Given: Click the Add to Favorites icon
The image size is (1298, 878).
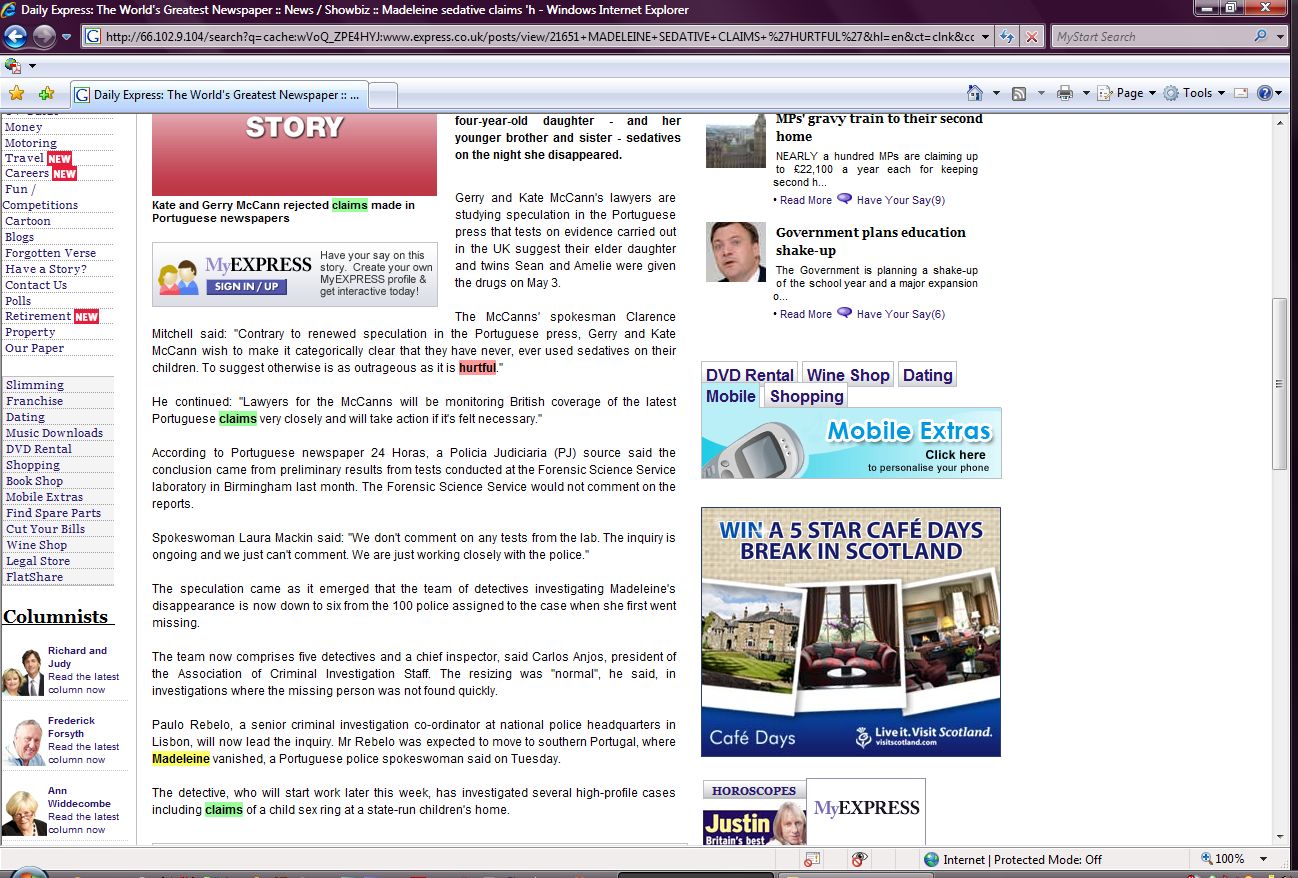Looking at the screenshot, I should [46, 94].
